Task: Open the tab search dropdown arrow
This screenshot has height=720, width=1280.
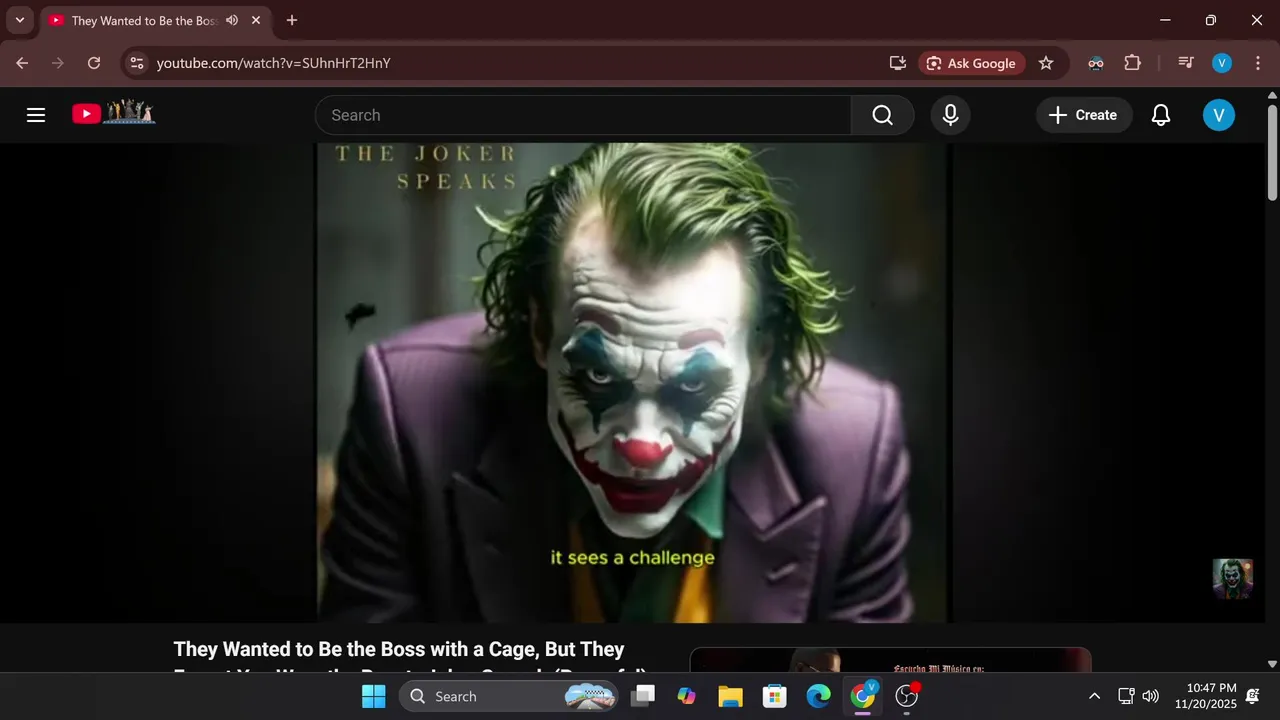Action: coord(19,20)
